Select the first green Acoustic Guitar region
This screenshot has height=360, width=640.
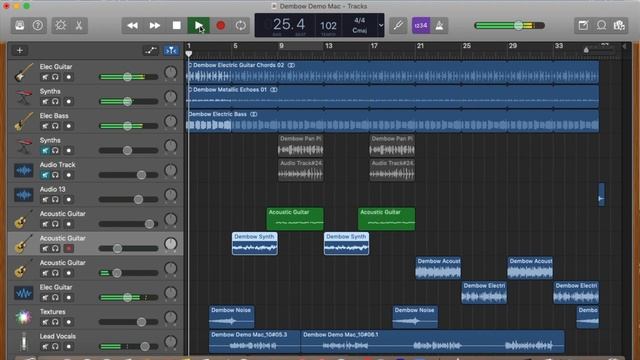(295, 219)
